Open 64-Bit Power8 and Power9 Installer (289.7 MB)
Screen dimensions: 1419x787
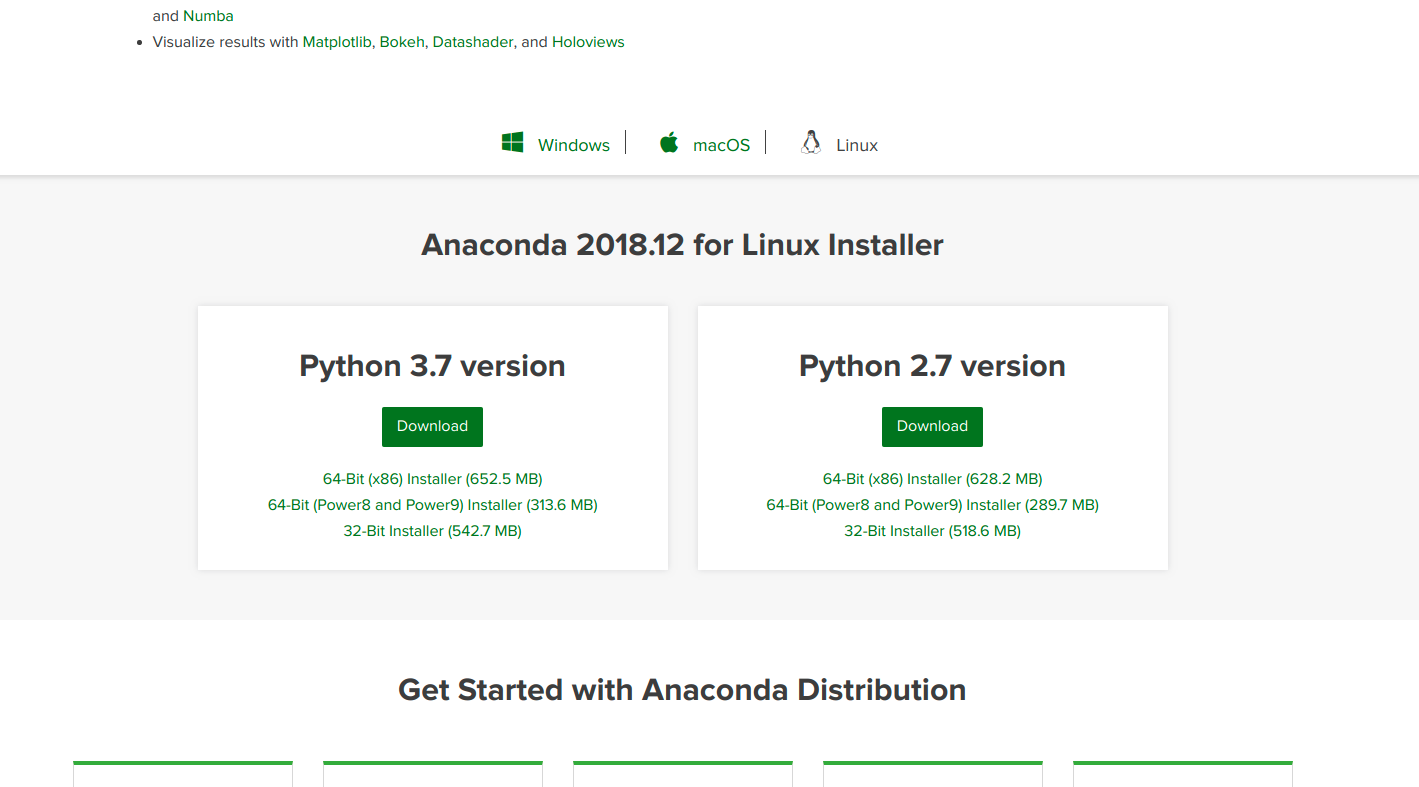tap(933, 505)
